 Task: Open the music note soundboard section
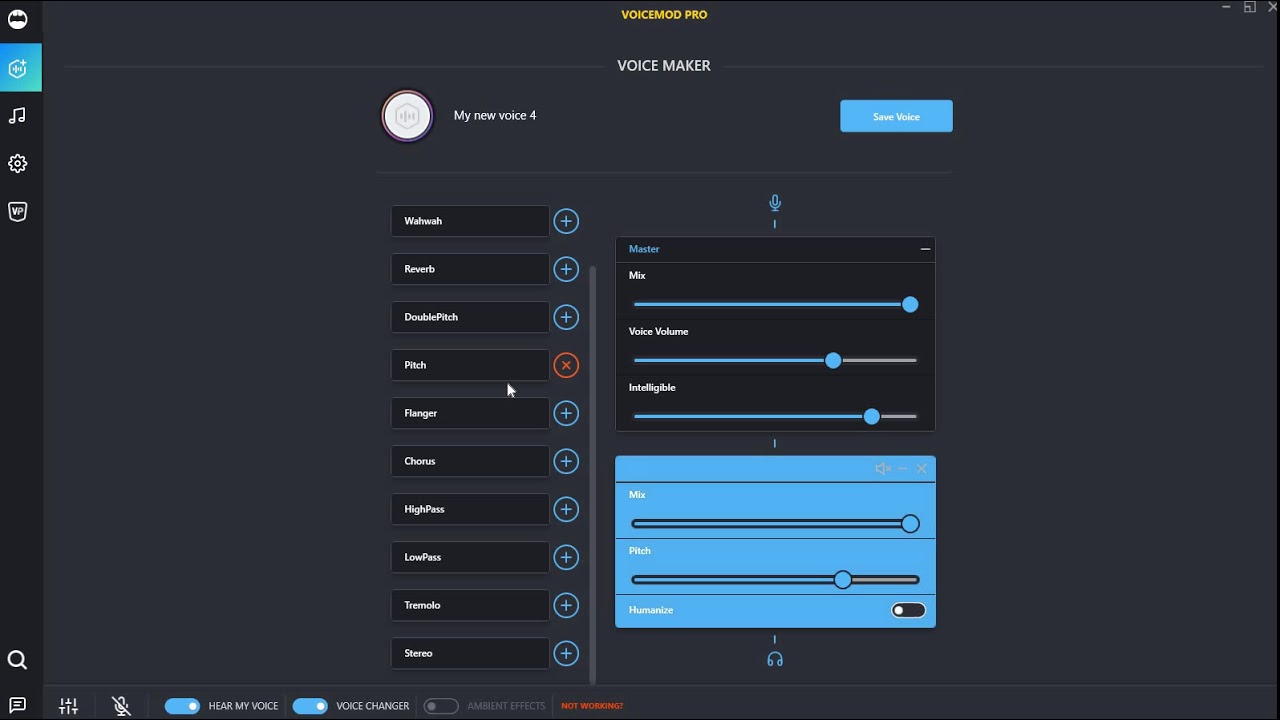tap(17, 116)
